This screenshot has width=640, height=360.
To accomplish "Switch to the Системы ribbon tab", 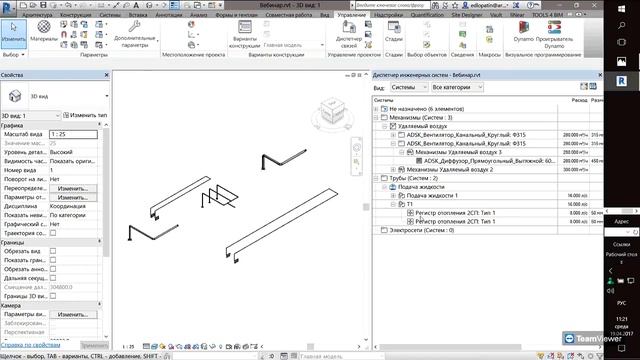I will (x=110, y=15).
